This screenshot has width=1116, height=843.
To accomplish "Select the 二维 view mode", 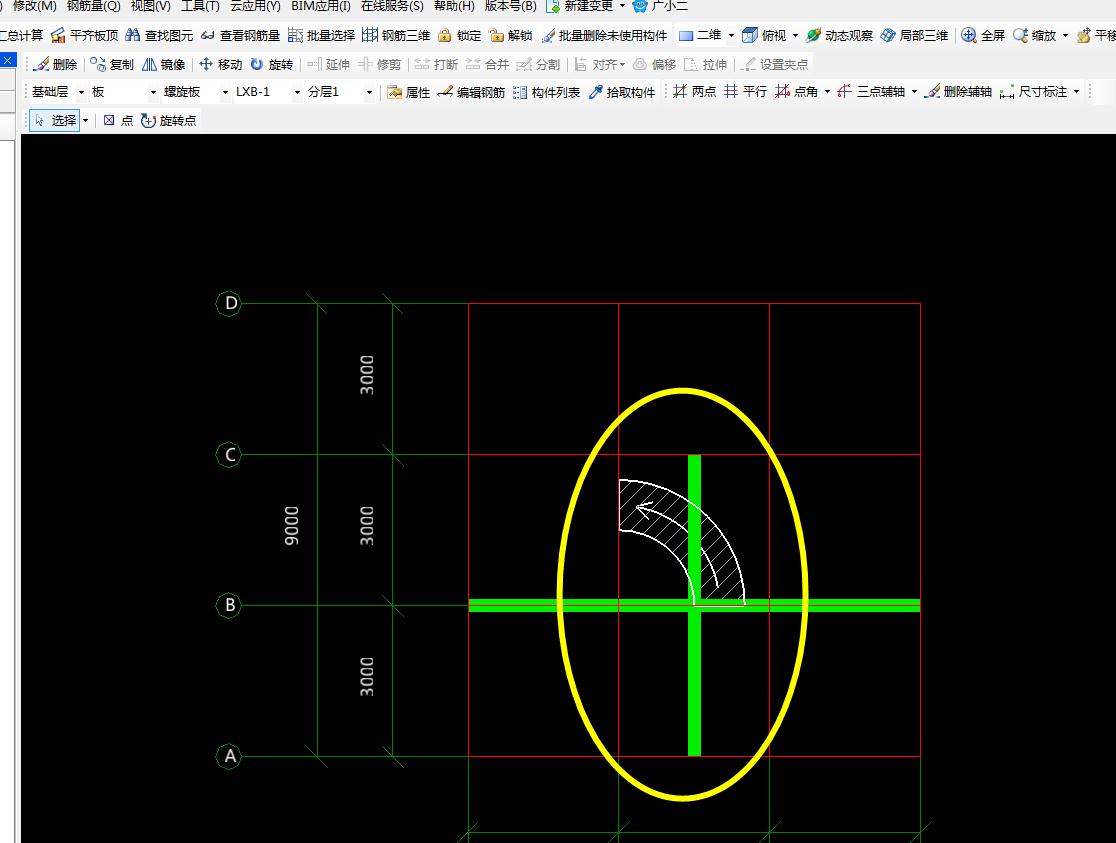I will click(700, 35).
